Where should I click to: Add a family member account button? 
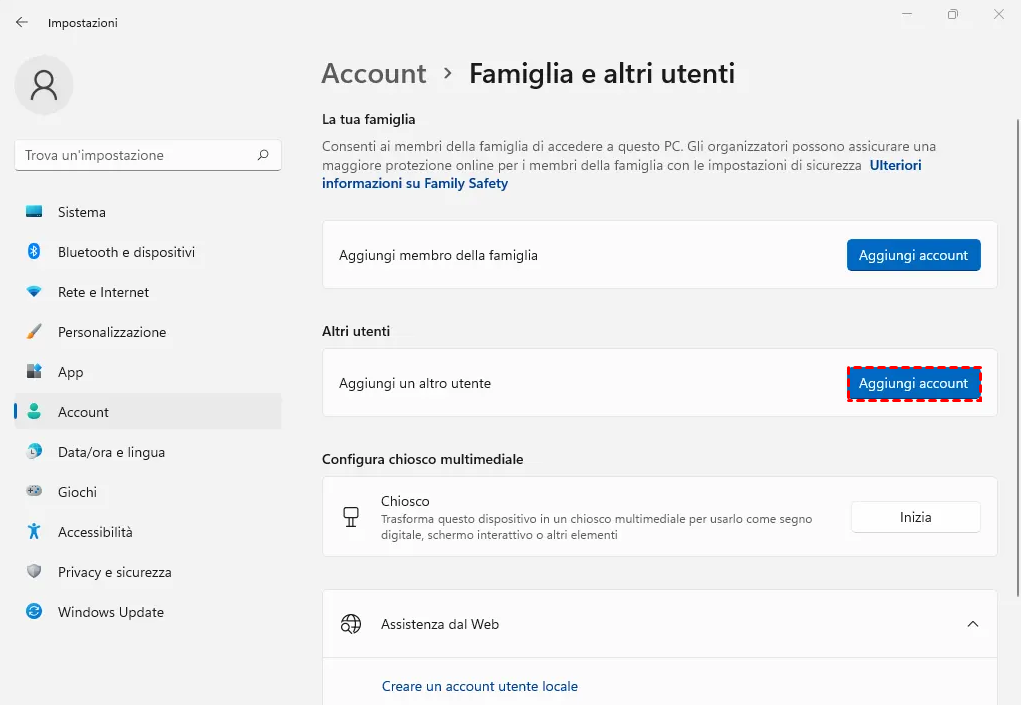coord(913,255)
